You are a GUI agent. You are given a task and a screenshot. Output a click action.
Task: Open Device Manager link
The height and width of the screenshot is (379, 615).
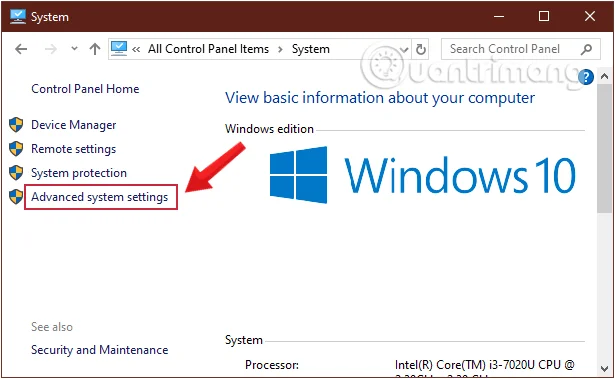coord(74,125)
